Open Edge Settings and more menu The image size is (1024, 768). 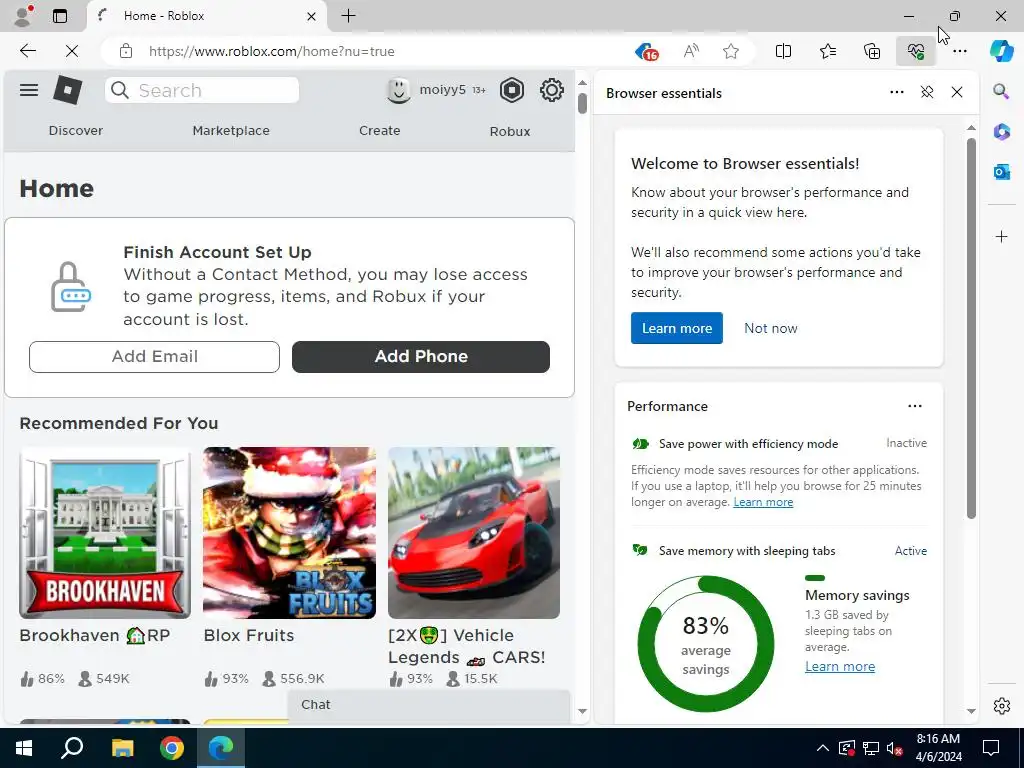pos(959,51)
